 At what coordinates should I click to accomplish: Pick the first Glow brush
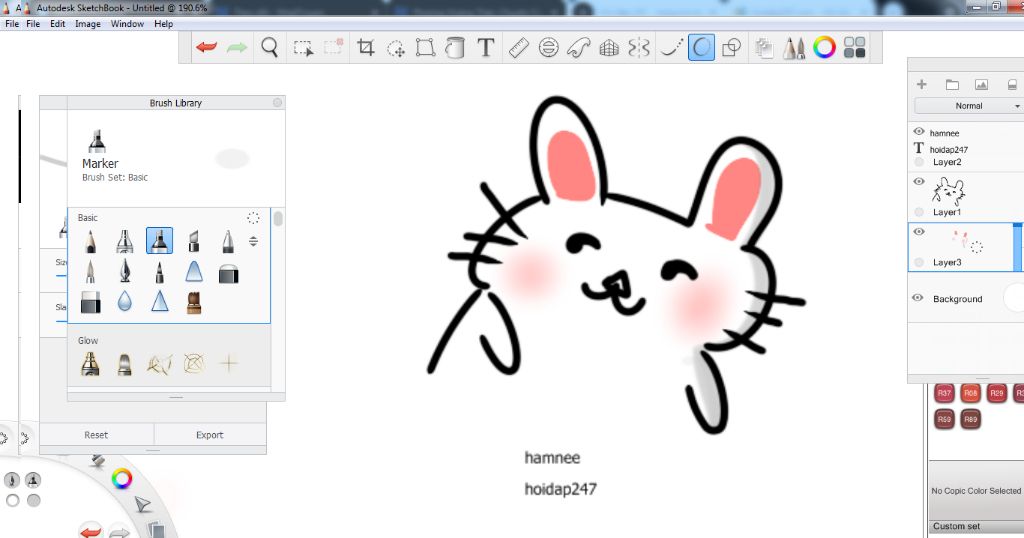90,364
